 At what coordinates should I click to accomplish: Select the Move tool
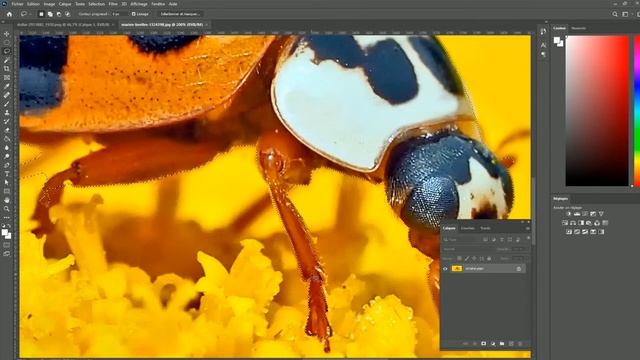tap(7, 34)
